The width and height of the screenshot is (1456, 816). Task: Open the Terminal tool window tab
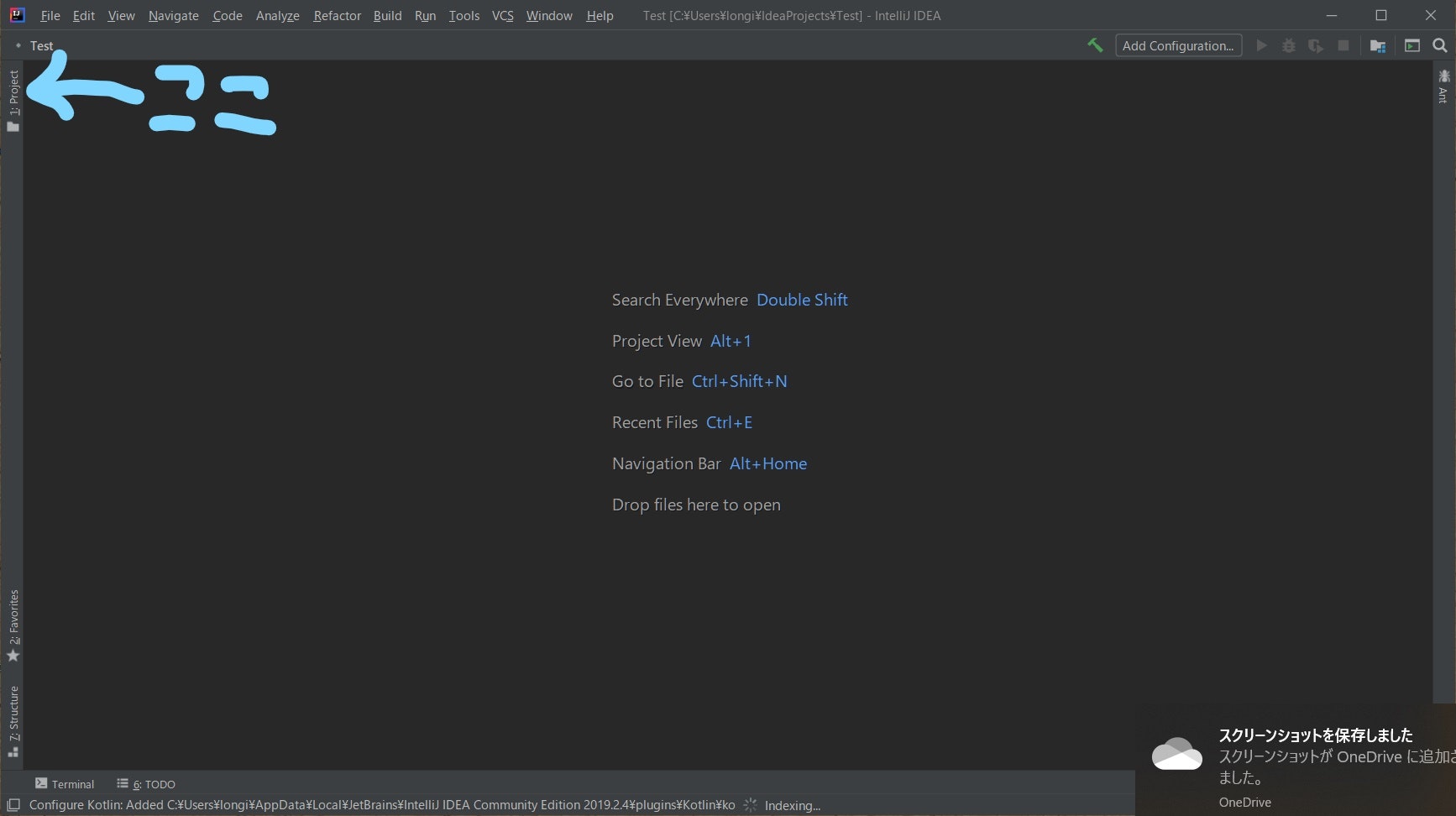click(x=65, y=784)
